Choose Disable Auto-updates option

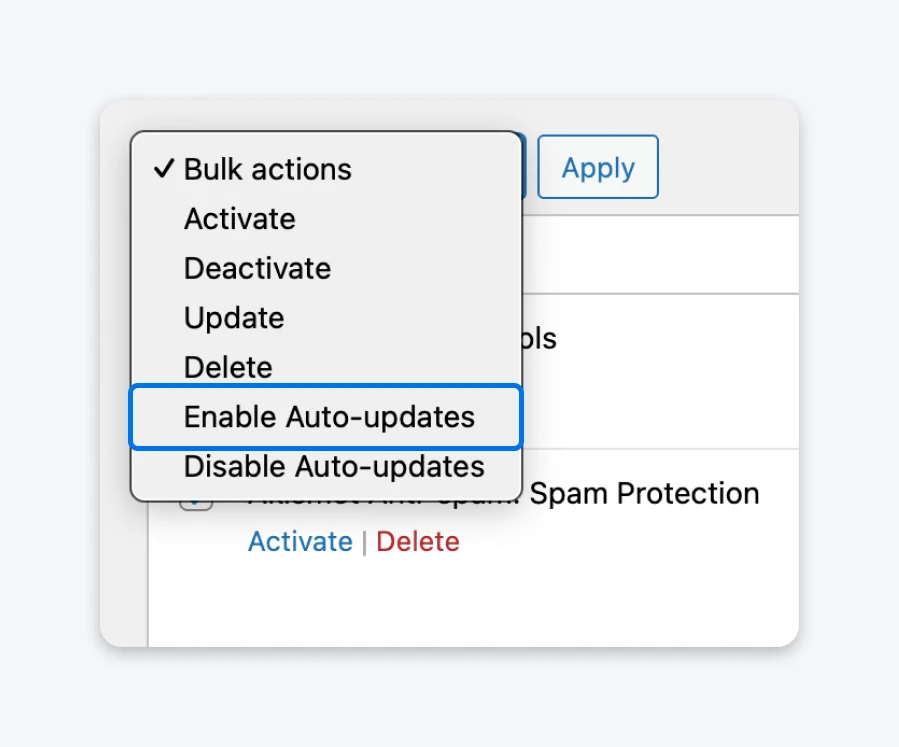click(333, 466)
